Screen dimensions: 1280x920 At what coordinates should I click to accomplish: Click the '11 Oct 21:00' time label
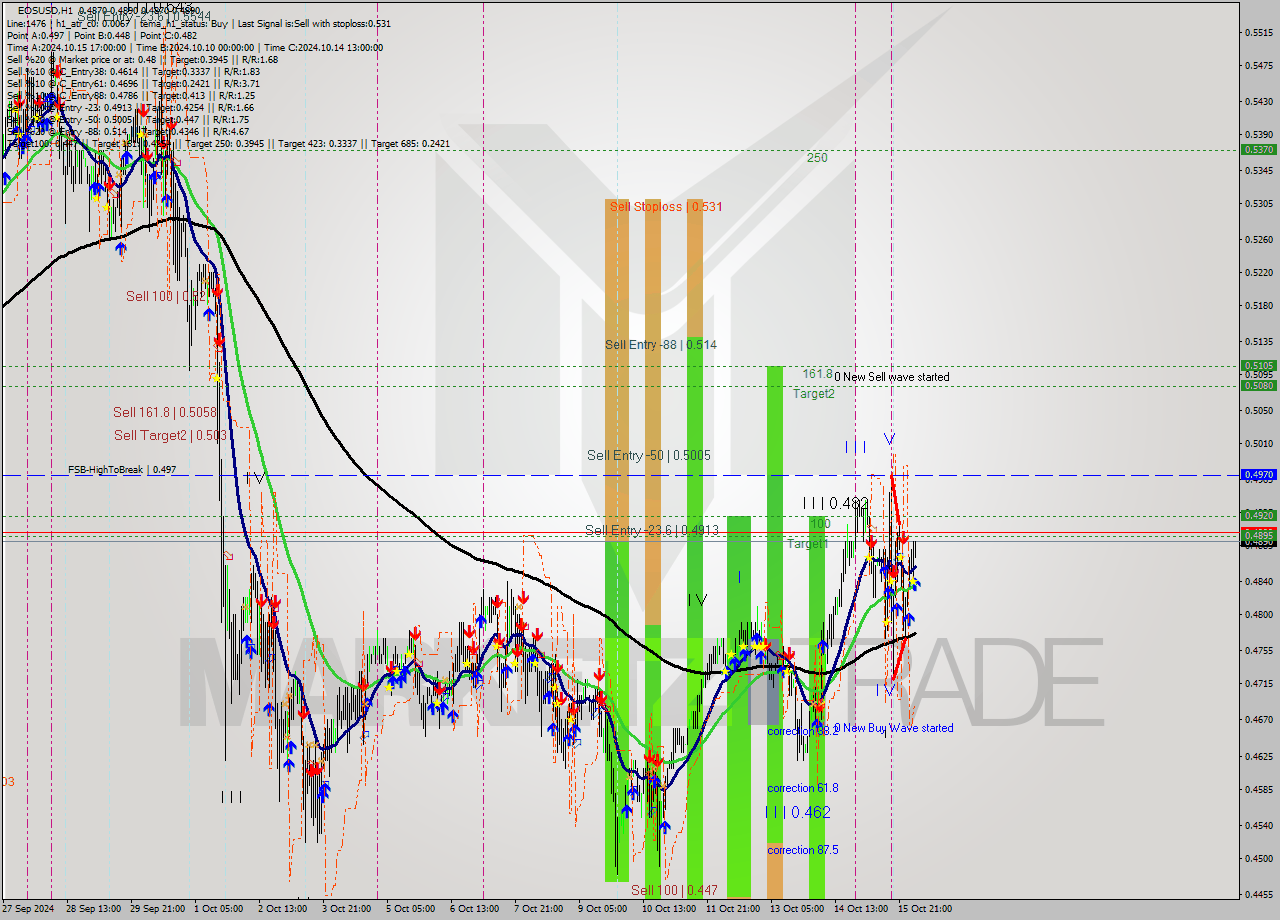pyautogui.click(x=733, y=909)
